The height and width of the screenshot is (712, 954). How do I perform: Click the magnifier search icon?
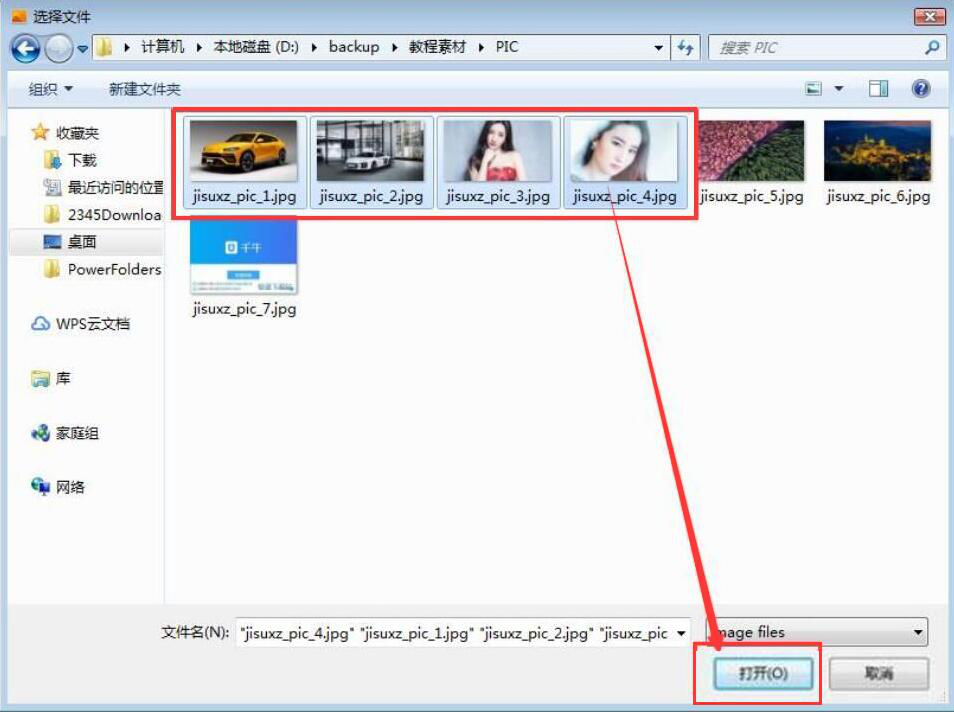click(932, 47)
